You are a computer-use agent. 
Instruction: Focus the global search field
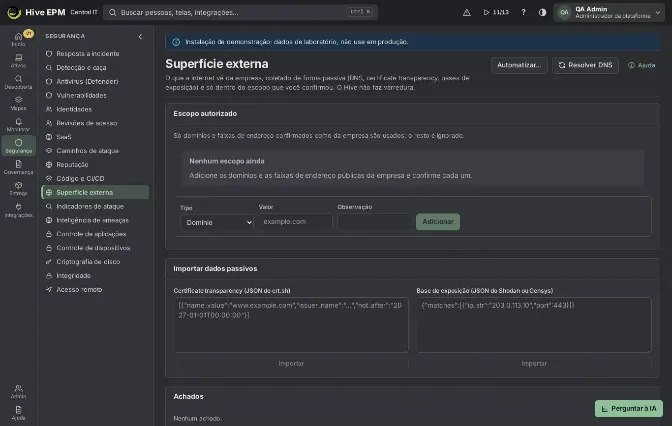click(240, 12)
